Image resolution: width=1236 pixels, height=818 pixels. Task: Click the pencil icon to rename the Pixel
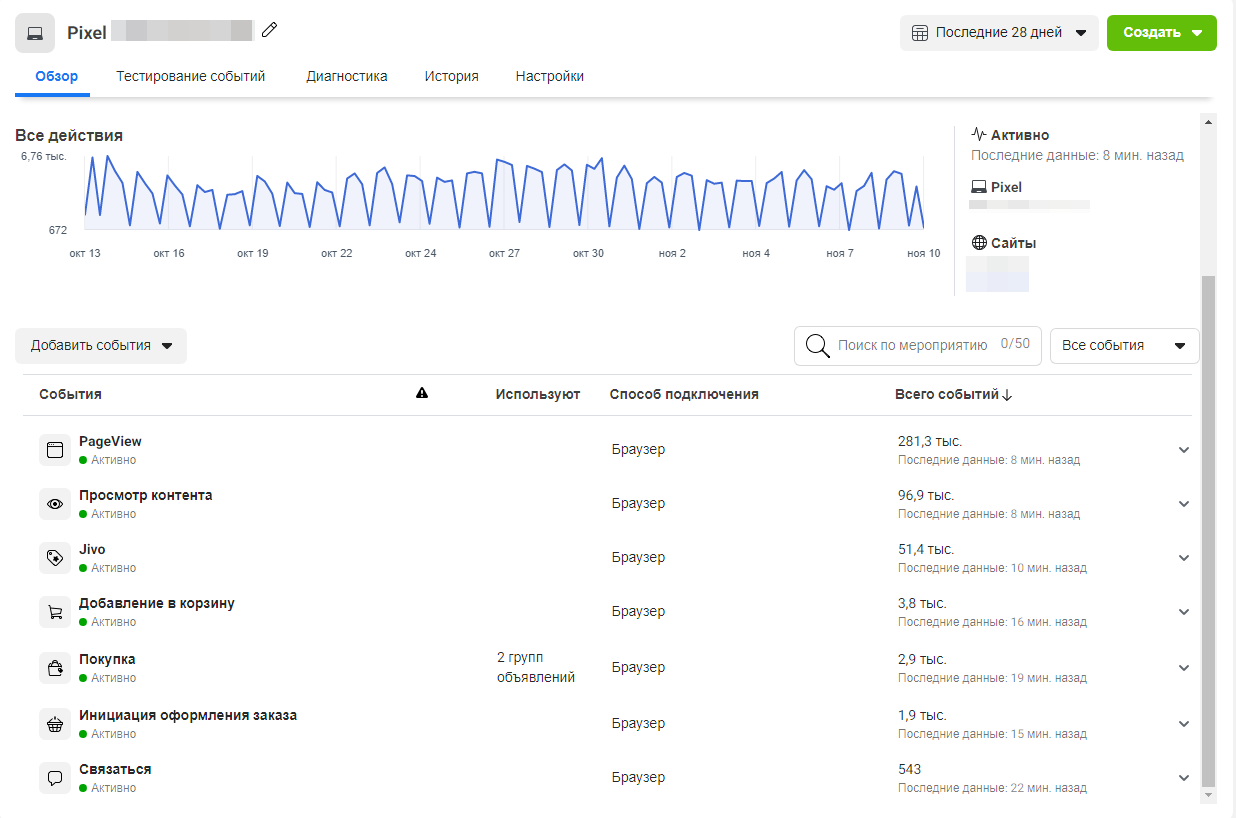269,31
